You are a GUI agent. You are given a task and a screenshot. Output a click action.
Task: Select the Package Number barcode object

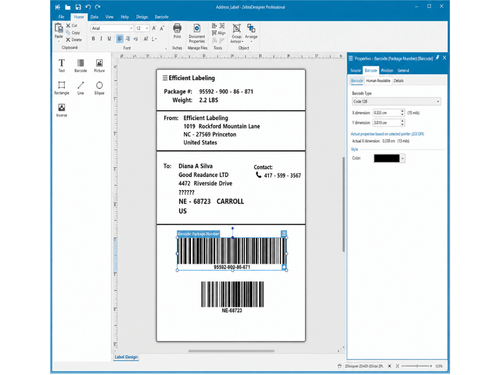click(x=232, y=253)
